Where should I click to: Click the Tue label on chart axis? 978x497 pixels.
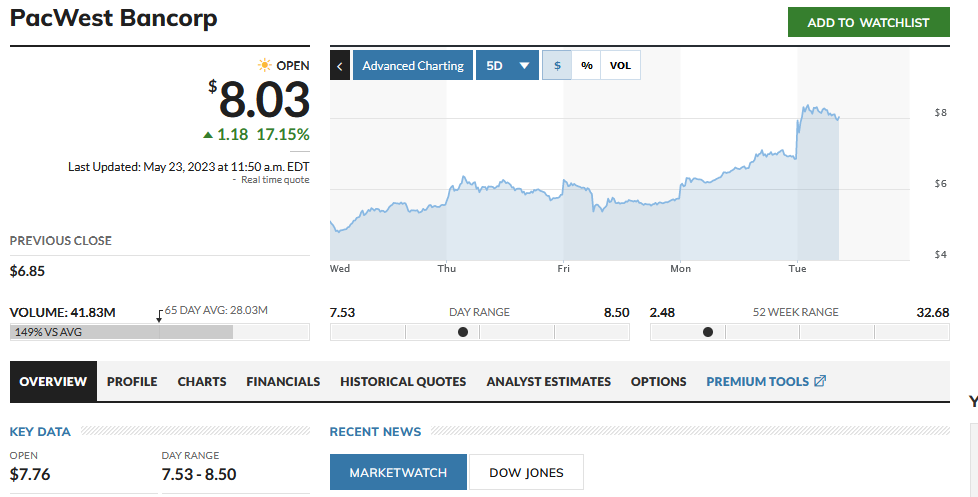coord(797,269)
